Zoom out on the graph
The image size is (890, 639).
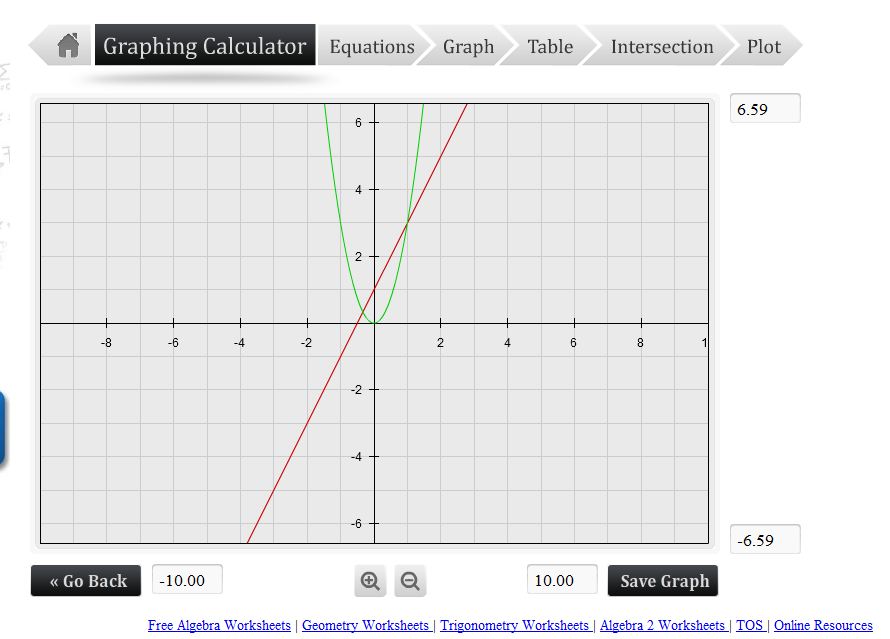click(409, 580)
